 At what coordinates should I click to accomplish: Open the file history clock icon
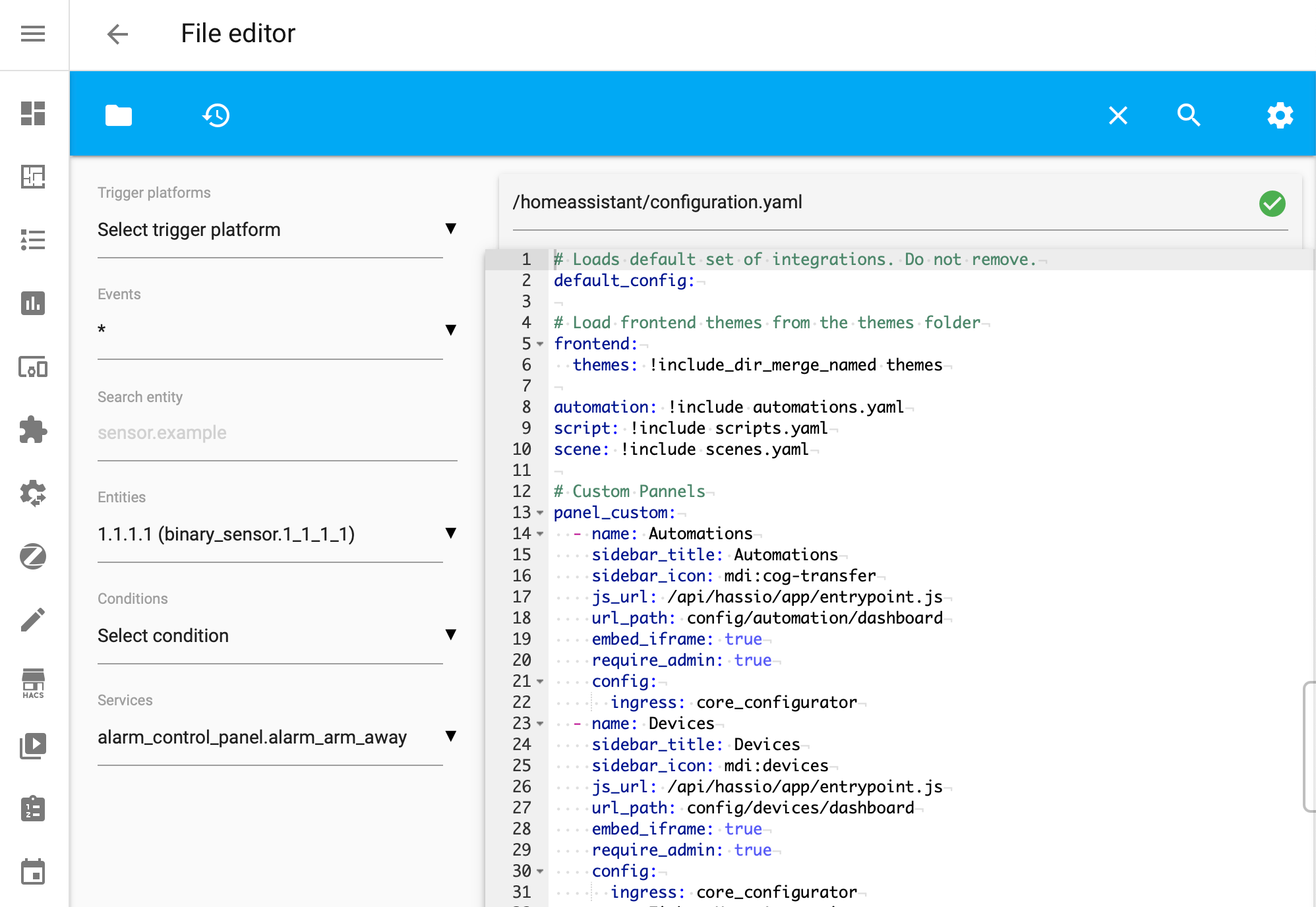216,115
